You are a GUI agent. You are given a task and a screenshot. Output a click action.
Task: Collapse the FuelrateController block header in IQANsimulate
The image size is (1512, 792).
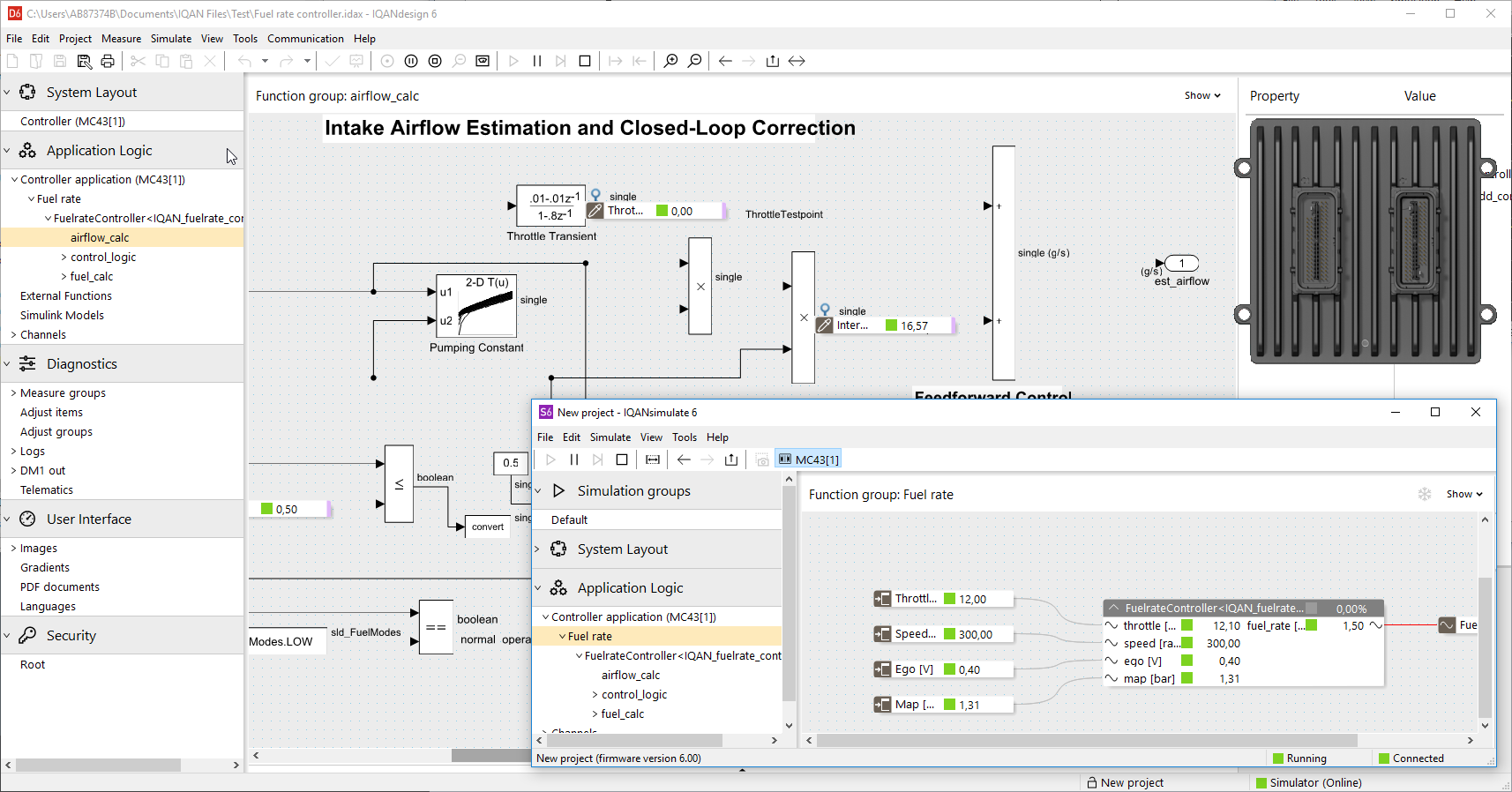[x=1114, y=609]
